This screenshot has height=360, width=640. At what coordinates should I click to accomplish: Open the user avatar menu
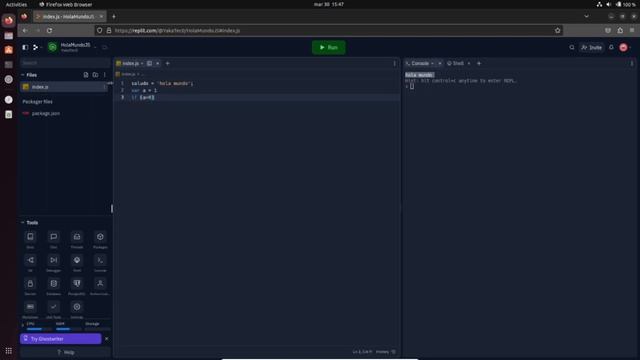(623, 47)
